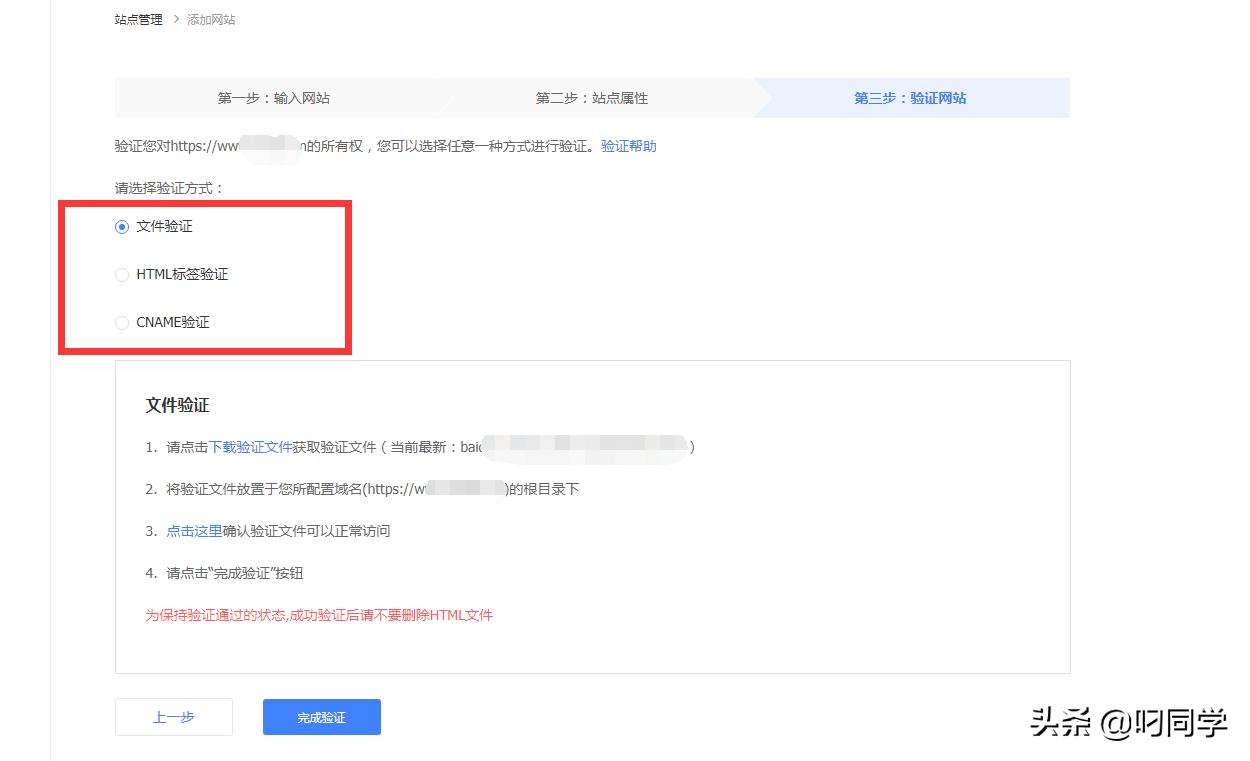This screenshot has width=1250, height=761.
Task: Navigate to 站点管理 in the breadcrumb
Action: click(x=137, y=19)
